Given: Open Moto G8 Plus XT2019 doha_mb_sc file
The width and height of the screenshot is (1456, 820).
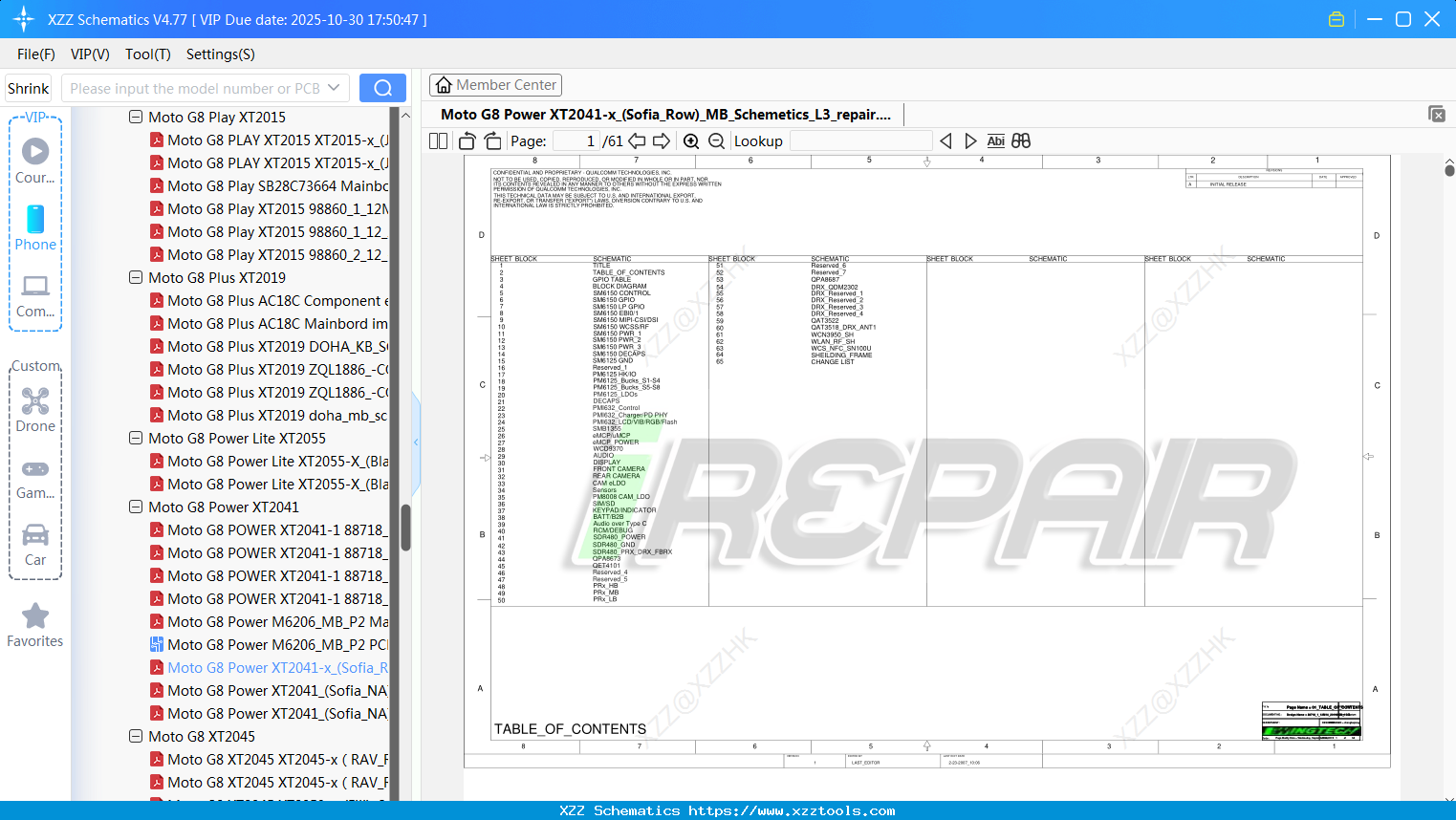Looking at the screenshot, I should (x=277, y=415).
